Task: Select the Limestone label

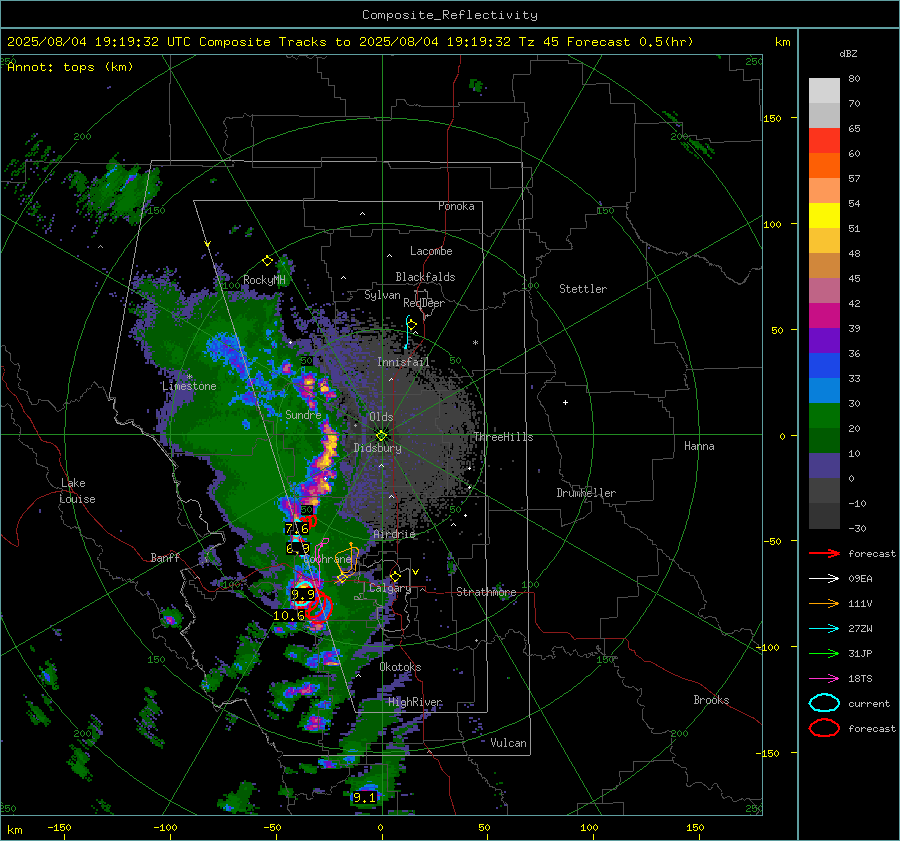Action: click(x=189, y=386)
